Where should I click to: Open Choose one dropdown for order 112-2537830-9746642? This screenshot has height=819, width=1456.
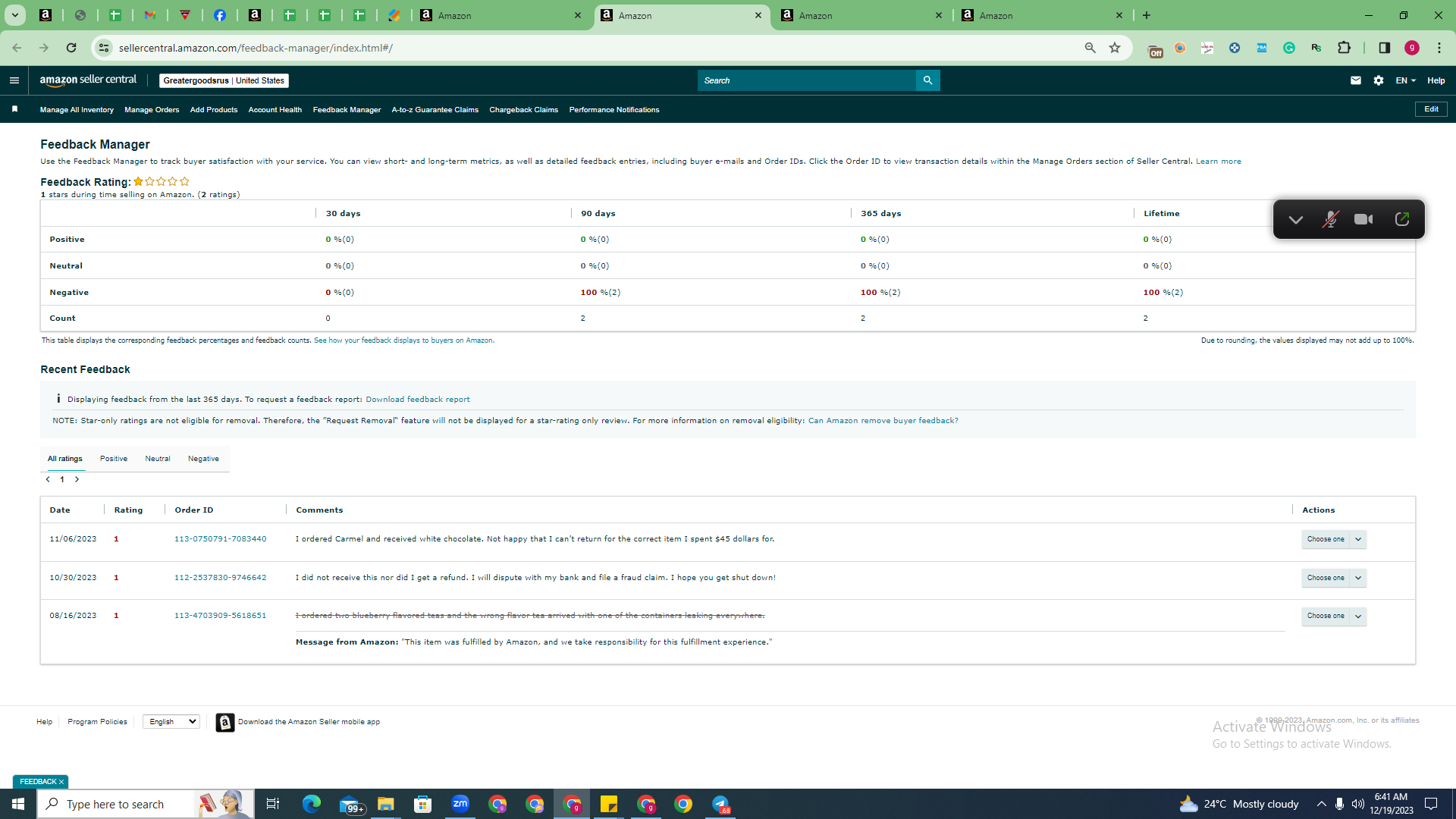1334,578
